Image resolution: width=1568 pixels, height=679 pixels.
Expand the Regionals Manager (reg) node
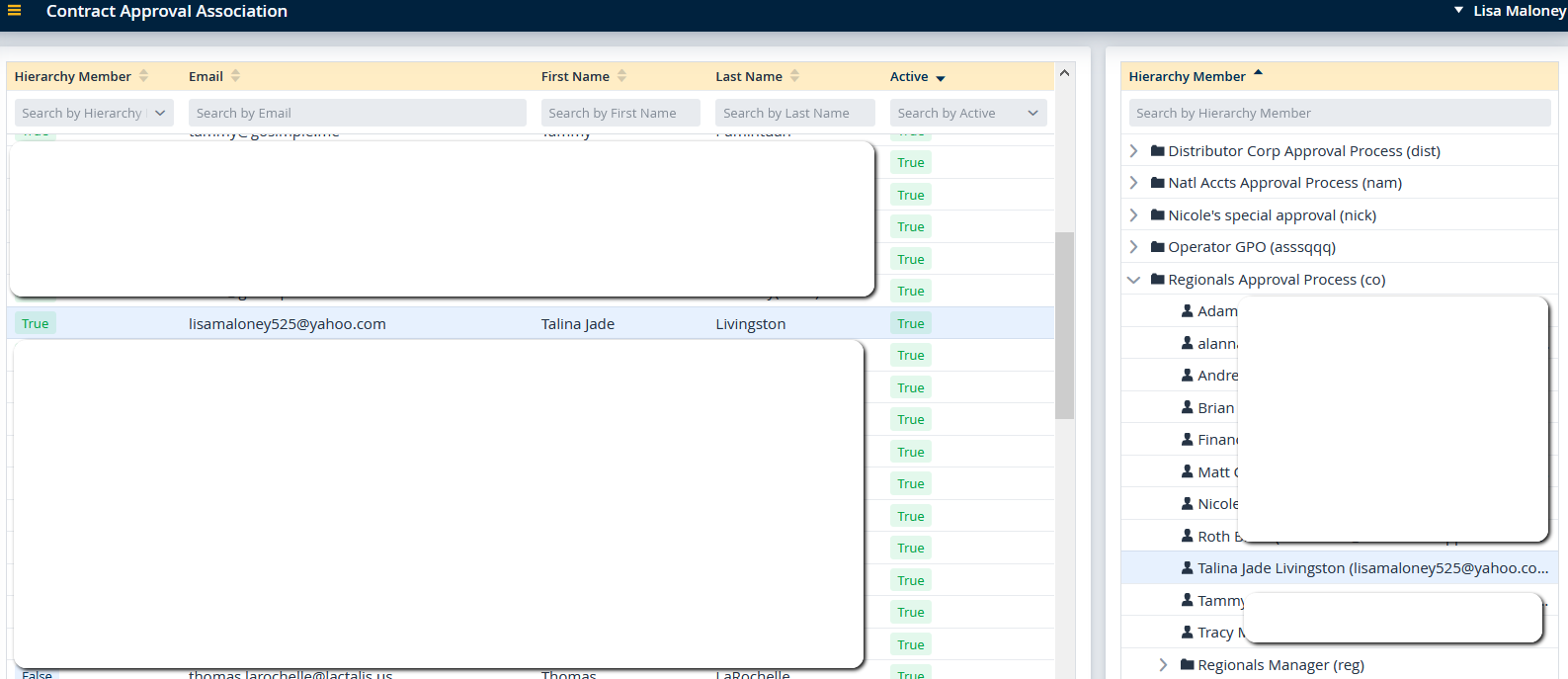(x=1163, y=665)
